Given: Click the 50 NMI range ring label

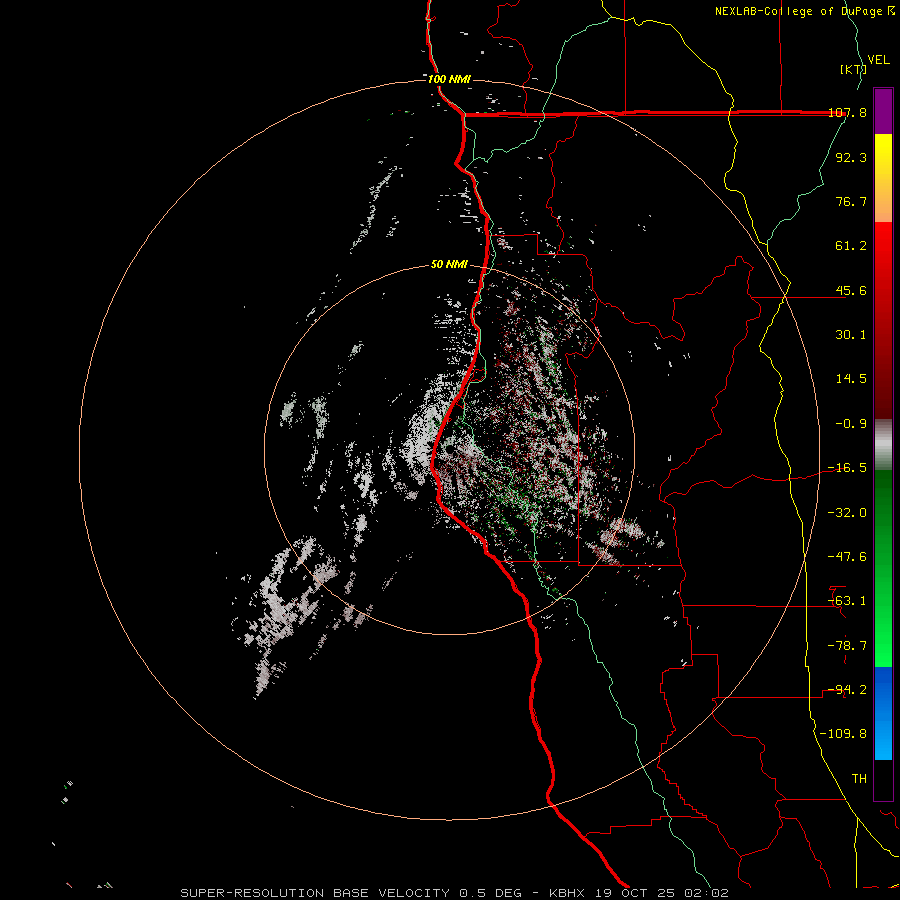Looking at the screenshot, I should (x=449, y=264).
